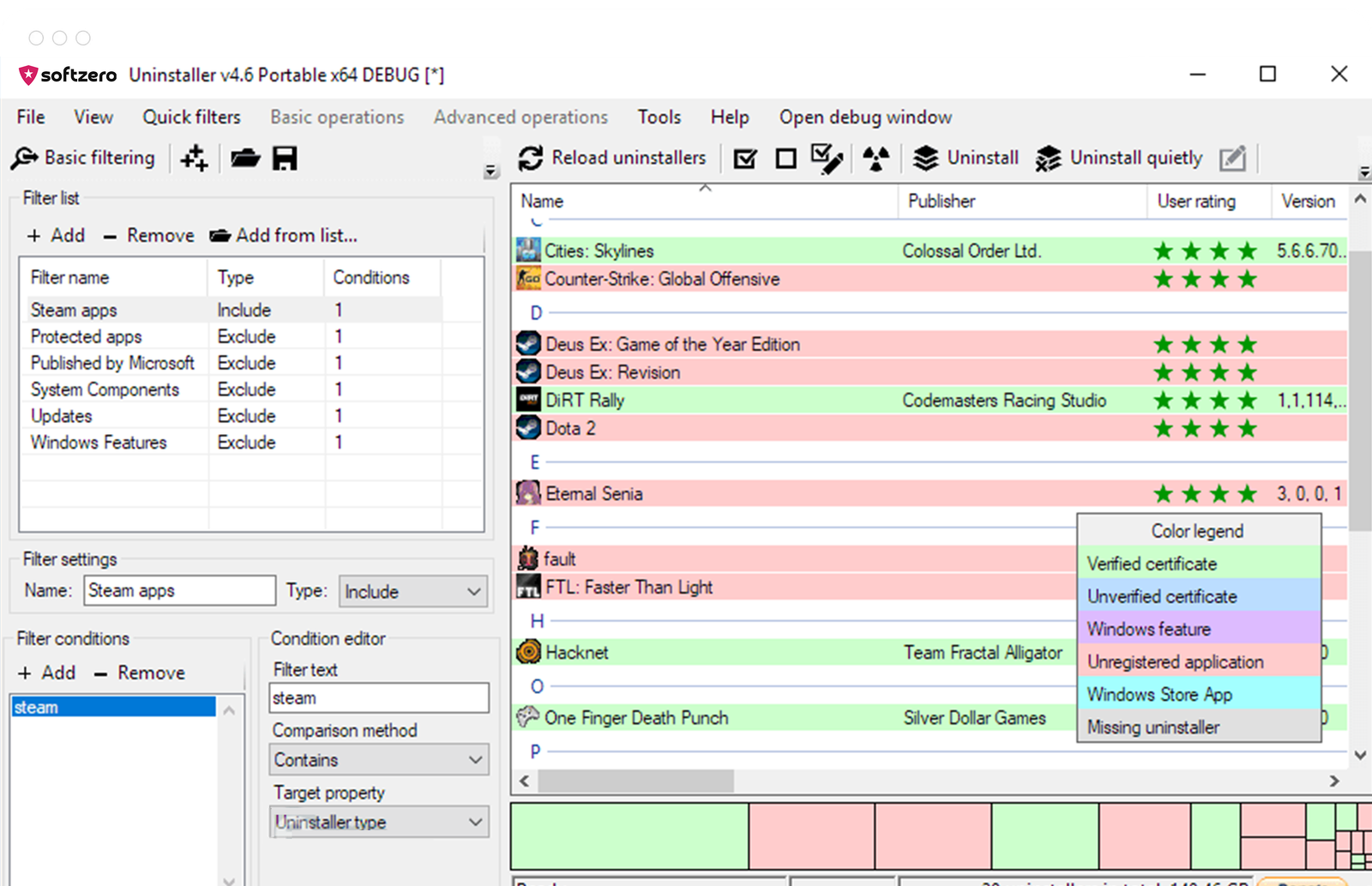Click the Hacknet app icon
This screenshot has height=886, width=1372.
[528, 652]
